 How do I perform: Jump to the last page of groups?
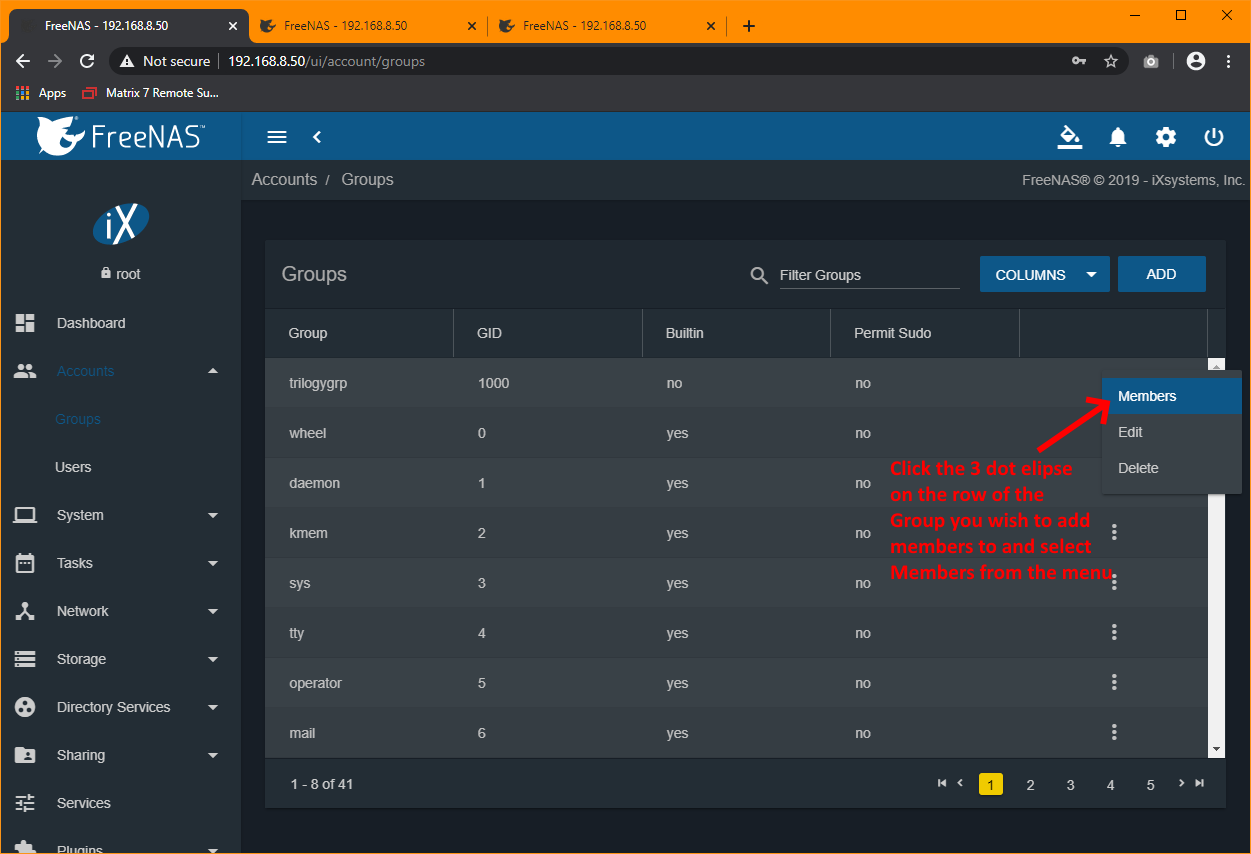coord(1200,783)
